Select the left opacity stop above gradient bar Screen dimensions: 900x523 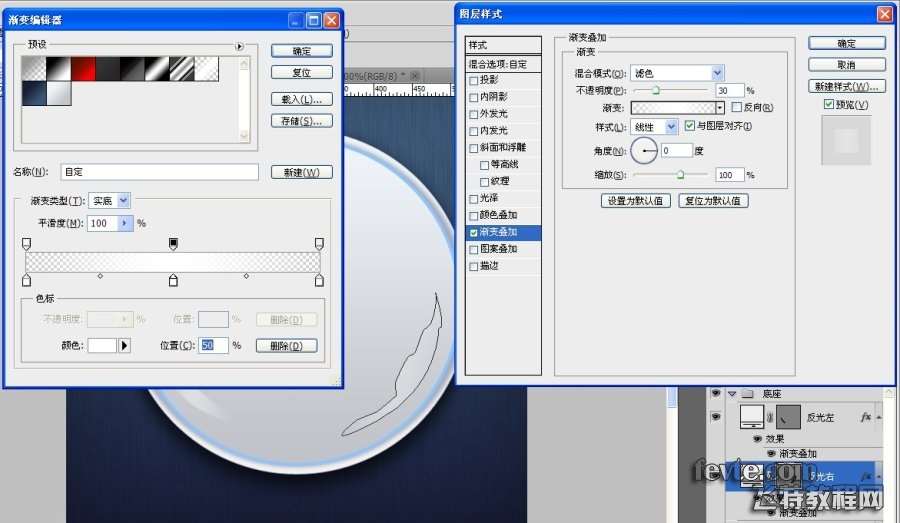(26, 244)
